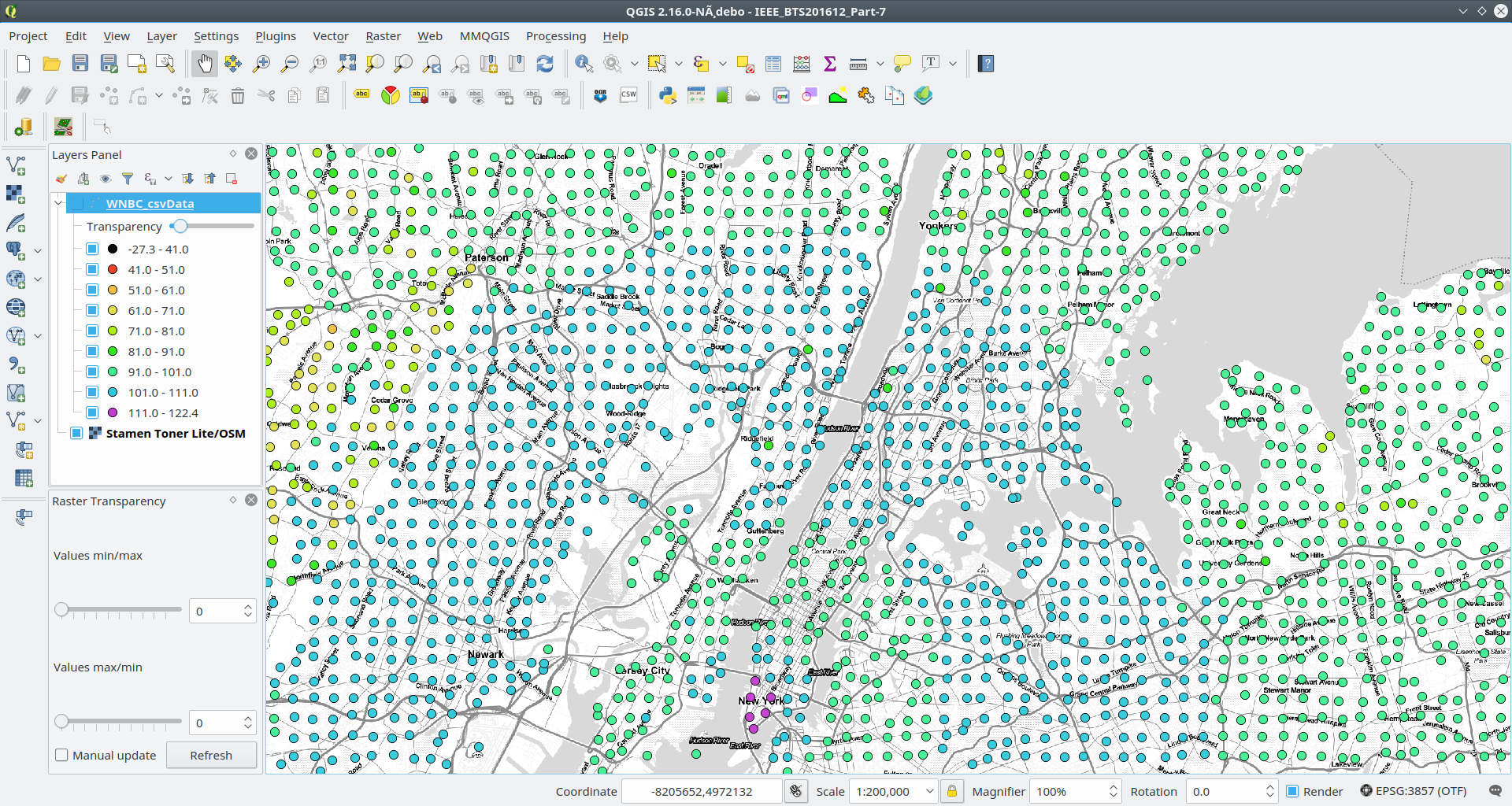Viewport: 1512px width, 806px height.
Task: Click the Cut Features scissors icon
Action: pos(266,96)
